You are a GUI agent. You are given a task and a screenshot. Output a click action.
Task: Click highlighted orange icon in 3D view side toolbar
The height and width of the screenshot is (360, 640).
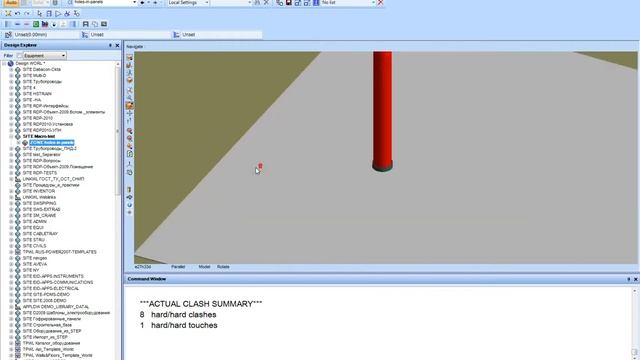(x=129, y=105)
